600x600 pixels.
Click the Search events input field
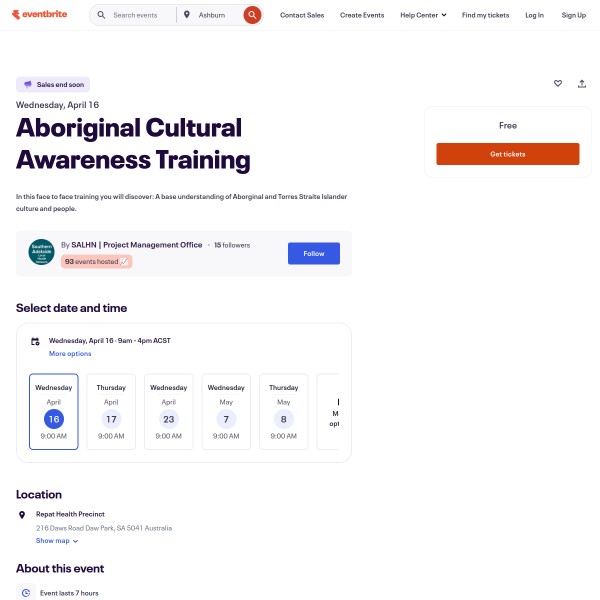138,15
